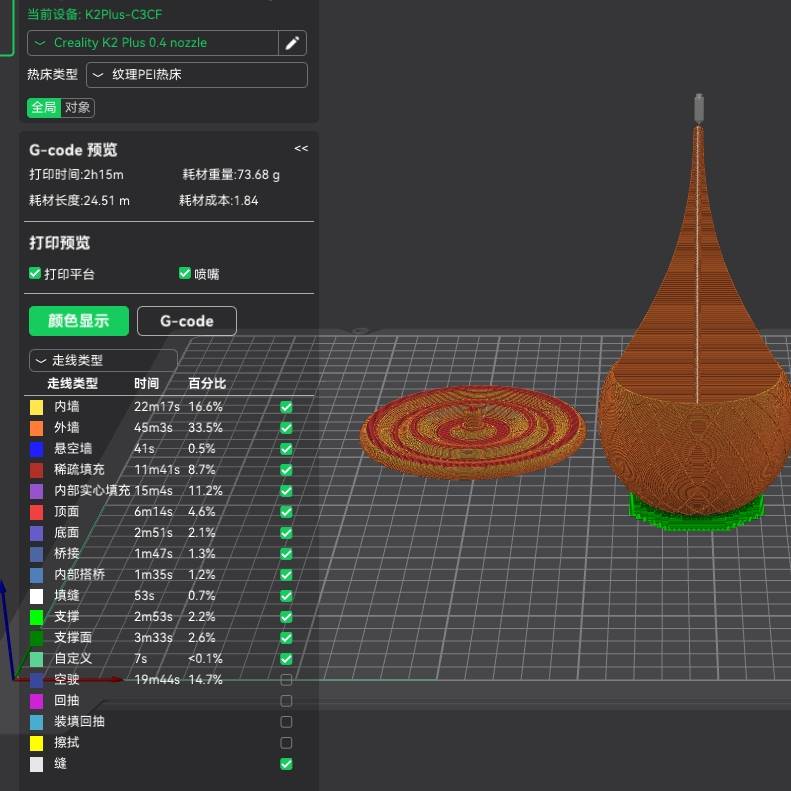Hide the 顶面 line type
791x791 pixels.
click(286, 512)
